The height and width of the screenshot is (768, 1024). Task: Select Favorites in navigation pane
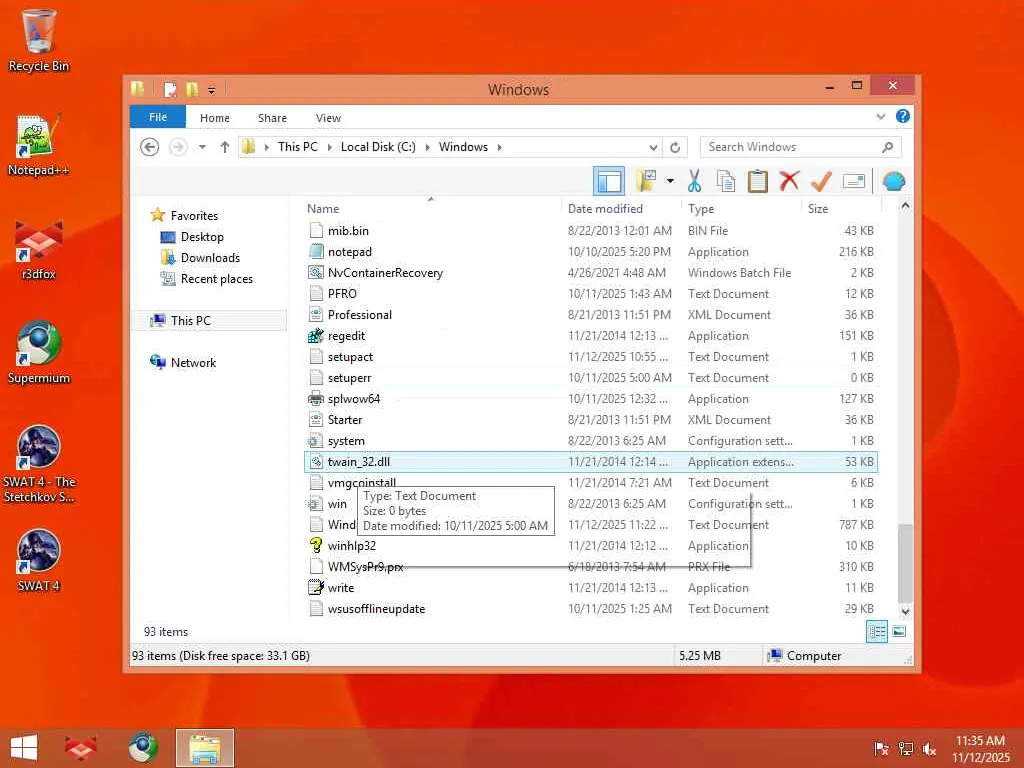pos(194,216)
